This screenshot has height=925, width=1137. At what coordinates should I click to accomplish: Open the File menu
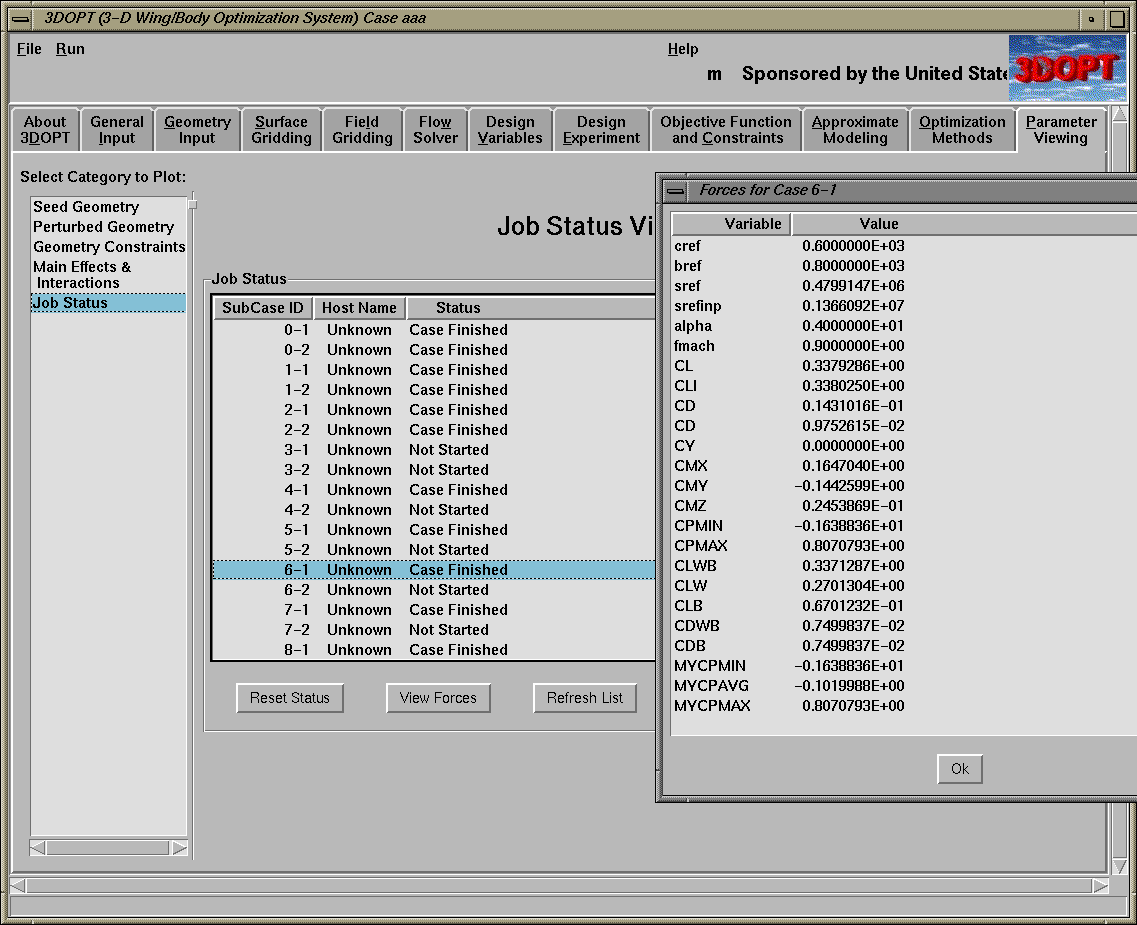coord(29,49)
